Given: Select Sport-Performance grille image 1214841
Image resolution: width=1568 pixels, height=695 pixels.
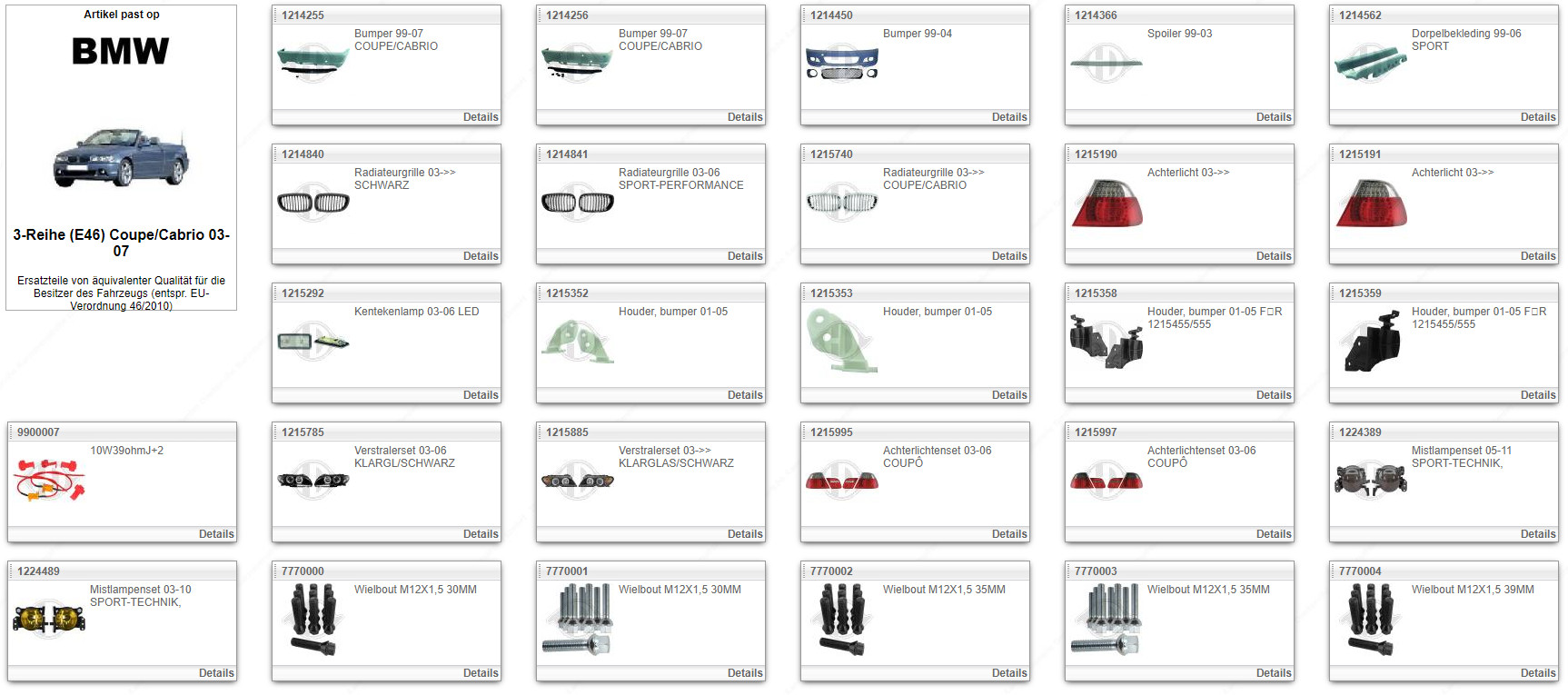Looking at the screenshot, I should coord(578,203).
